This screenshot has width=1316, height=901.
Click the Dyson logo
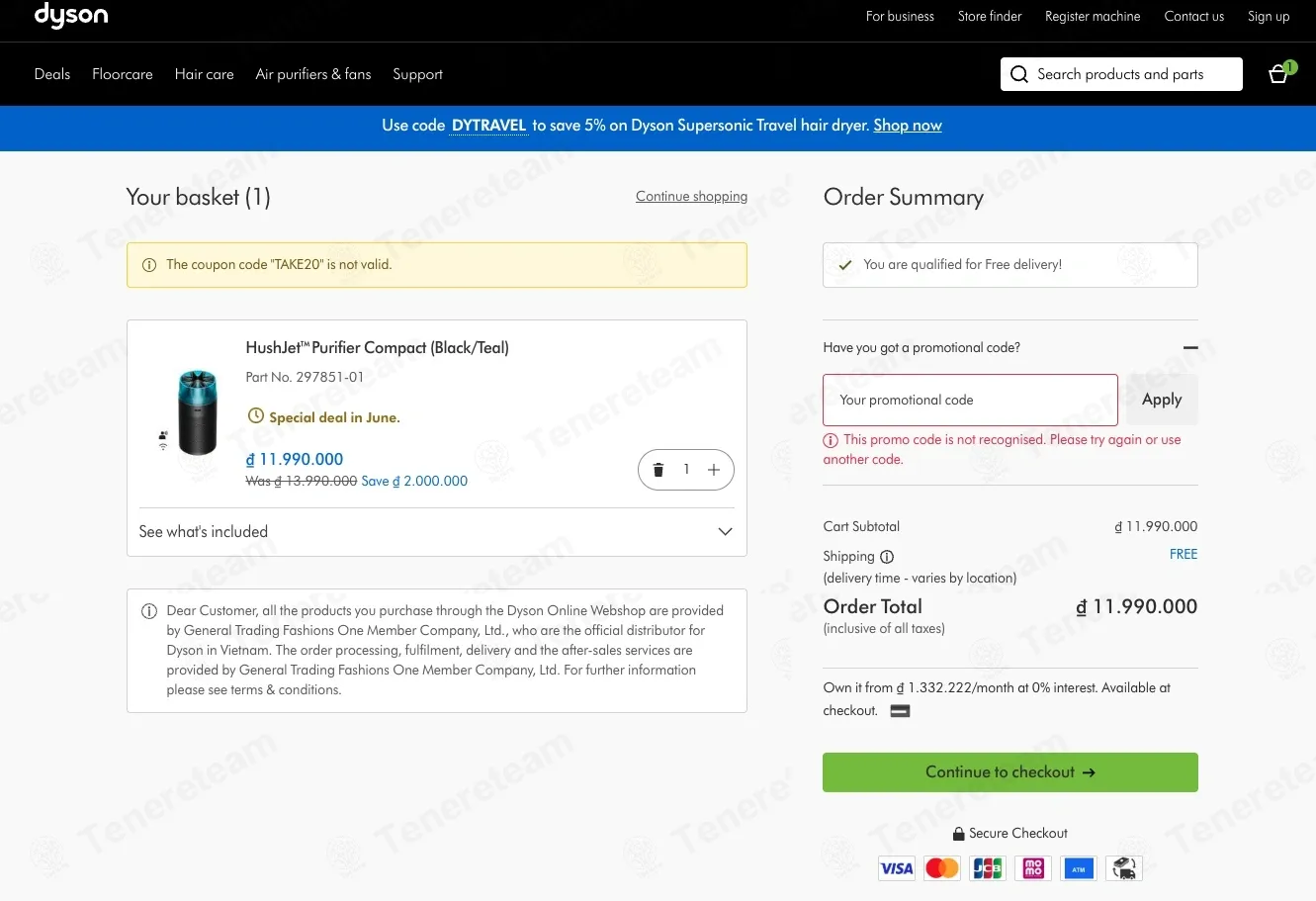point(71,15)
